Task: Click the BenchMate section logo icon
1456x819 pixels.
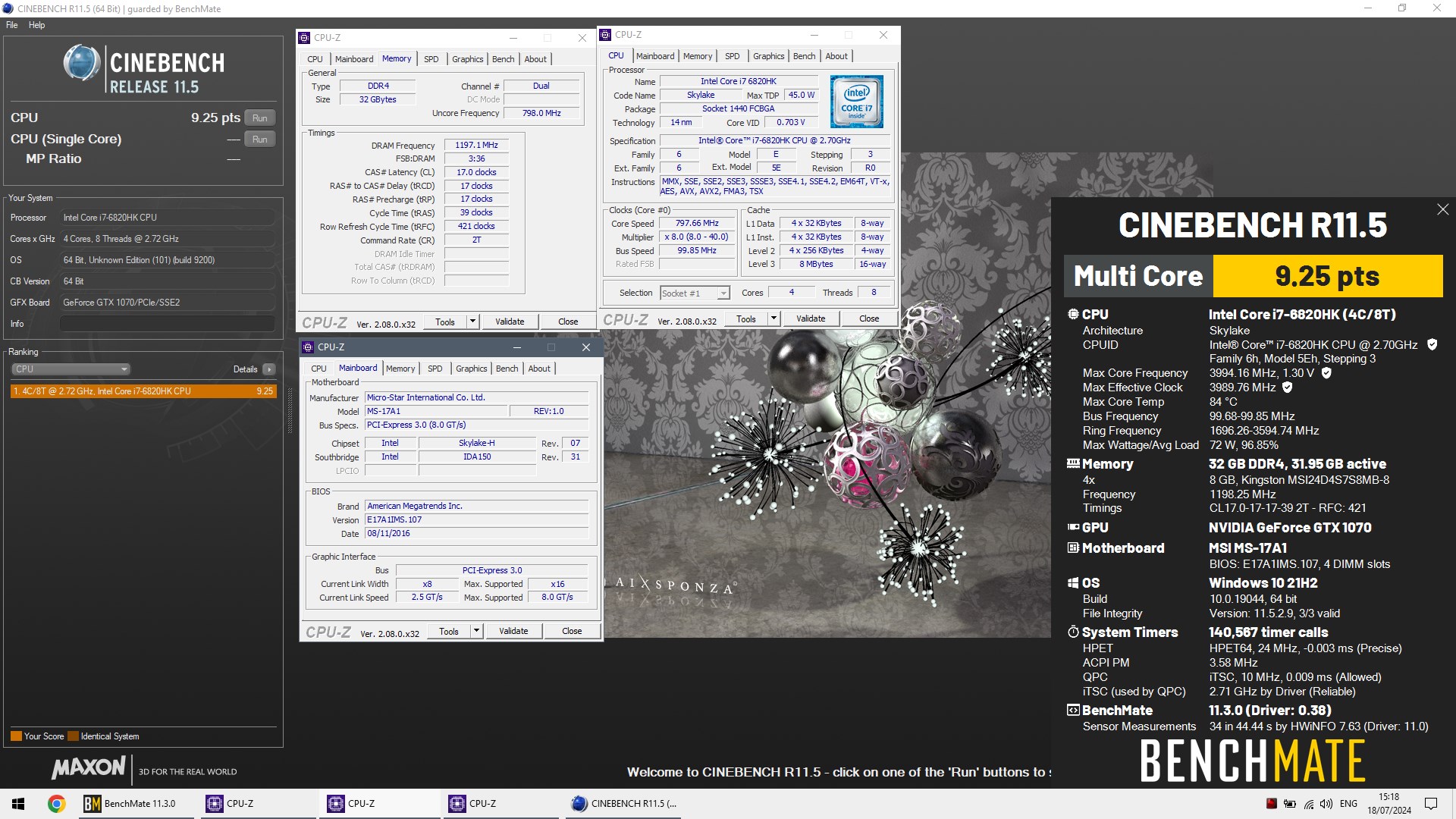Action: click(x=1073, y=711)
